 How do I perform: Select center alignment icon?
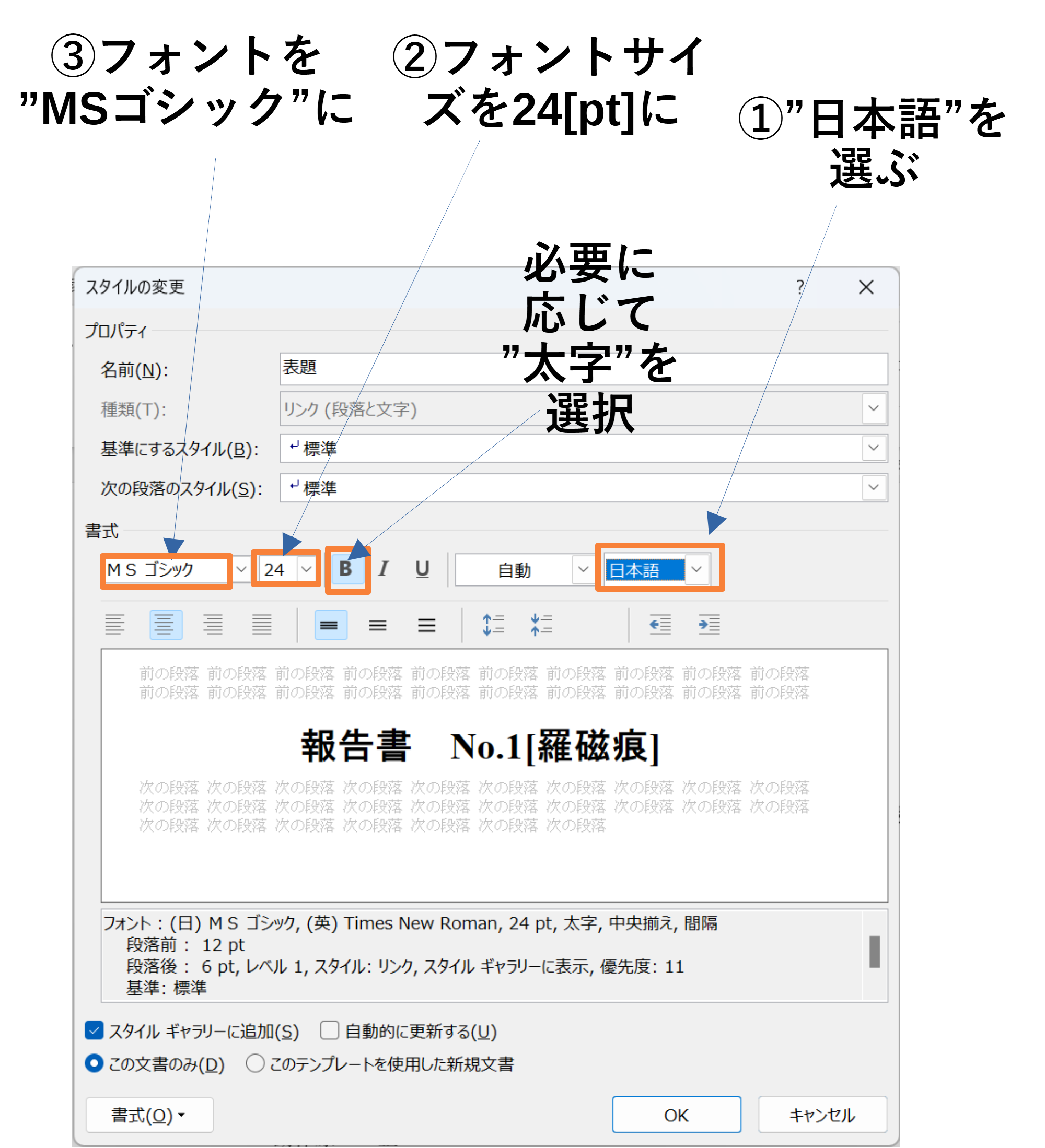[x=166, y=626]
